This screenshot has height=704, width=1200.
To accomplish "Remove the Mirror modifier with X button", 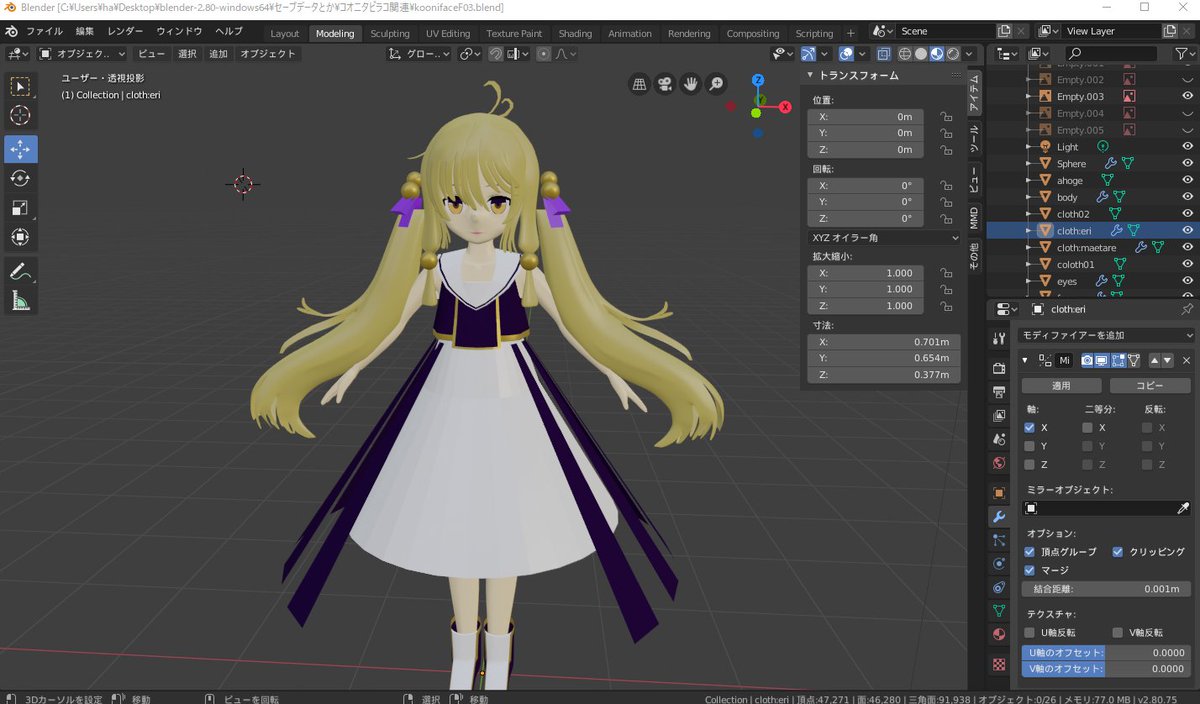I will click(x=1187, y=360).
